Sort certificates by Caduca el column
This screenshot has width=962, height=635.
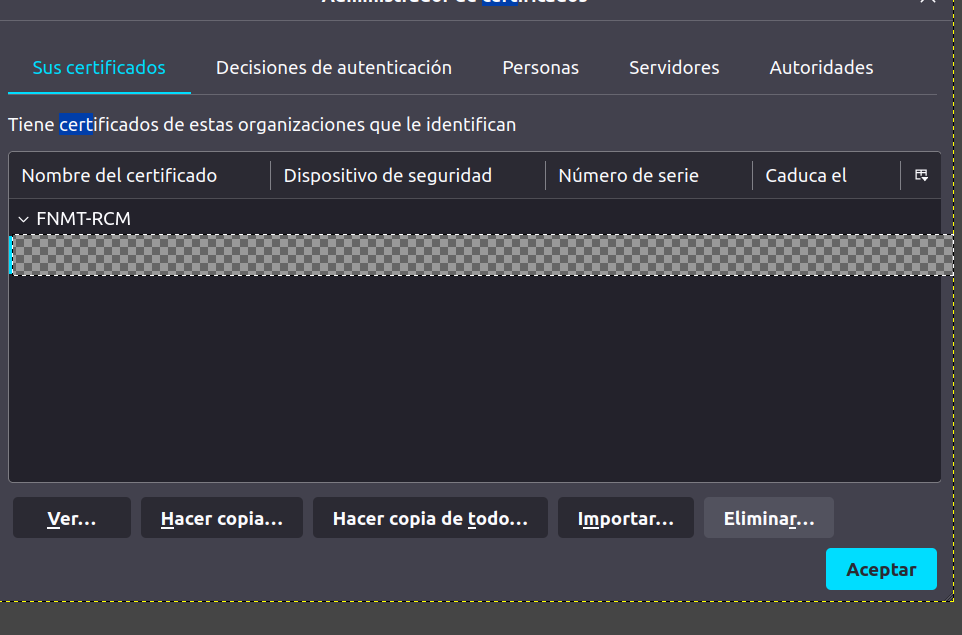(x=825, y=176)
